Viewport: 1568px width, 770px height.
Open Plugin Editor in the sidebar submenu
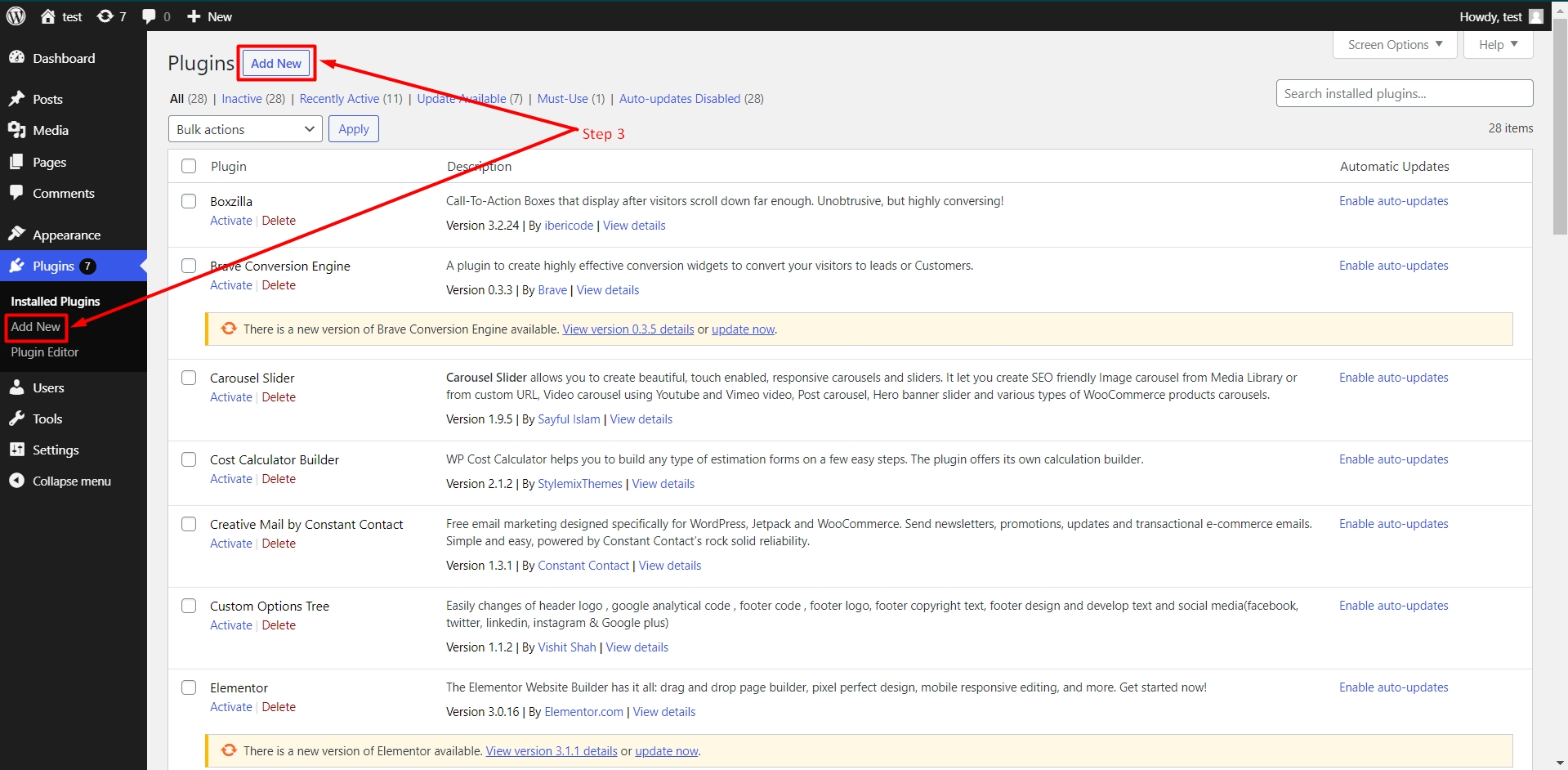(45, 352)
